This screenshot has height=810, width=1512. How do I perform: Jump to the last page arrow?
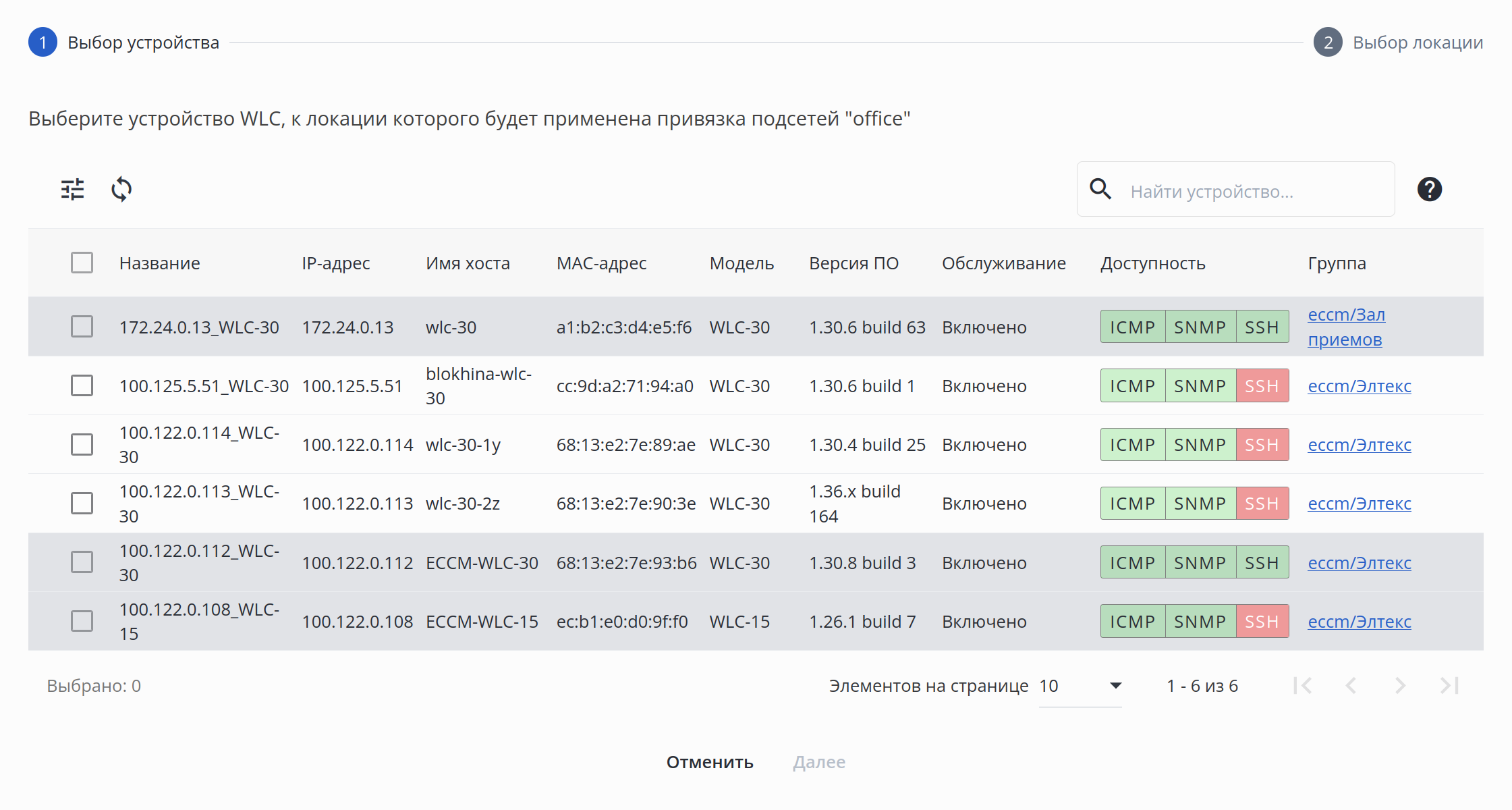tap(1449, 686)
